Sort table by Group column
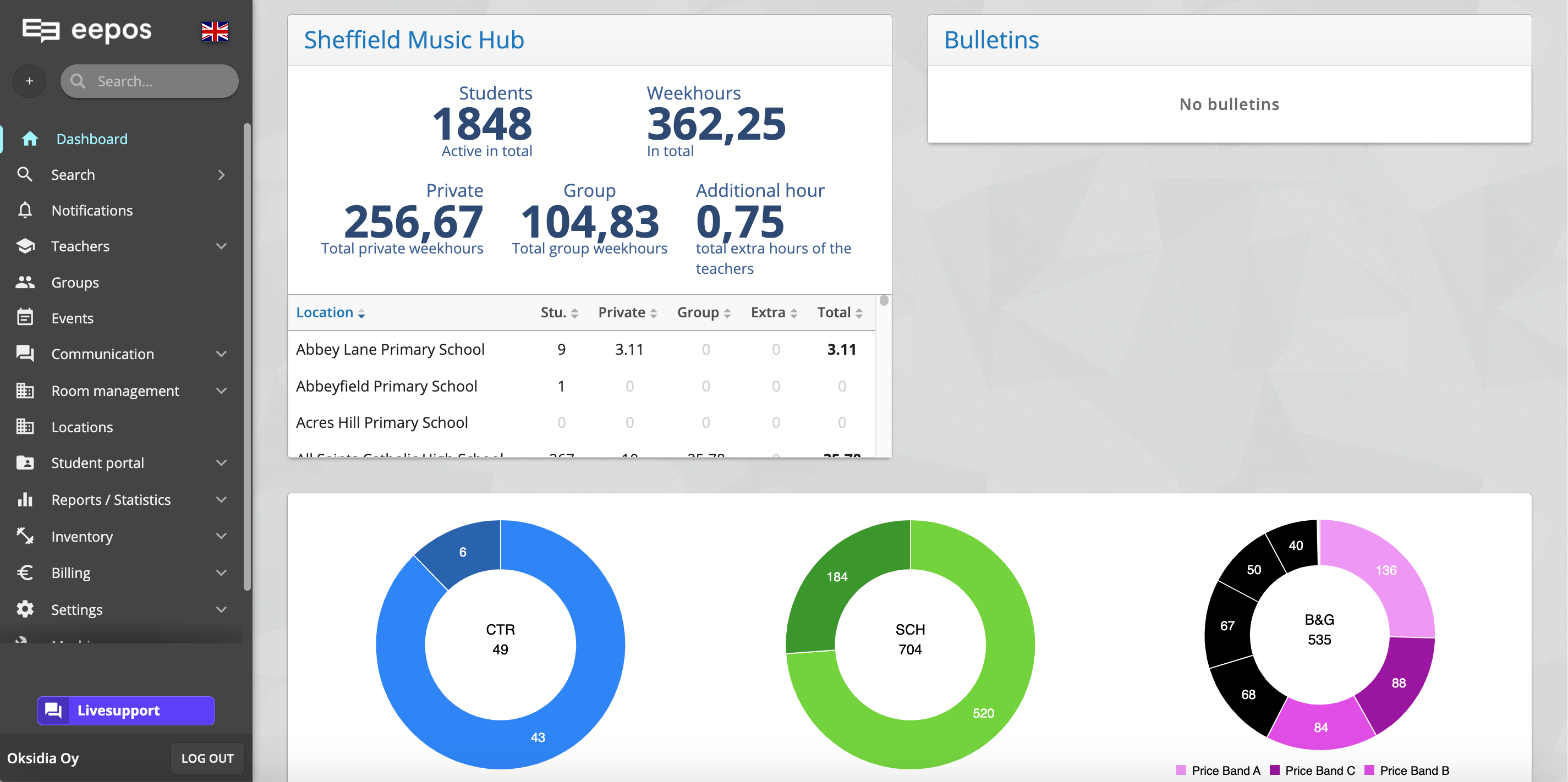Screen dimensions: 1568x782 (x=704, y=313)
